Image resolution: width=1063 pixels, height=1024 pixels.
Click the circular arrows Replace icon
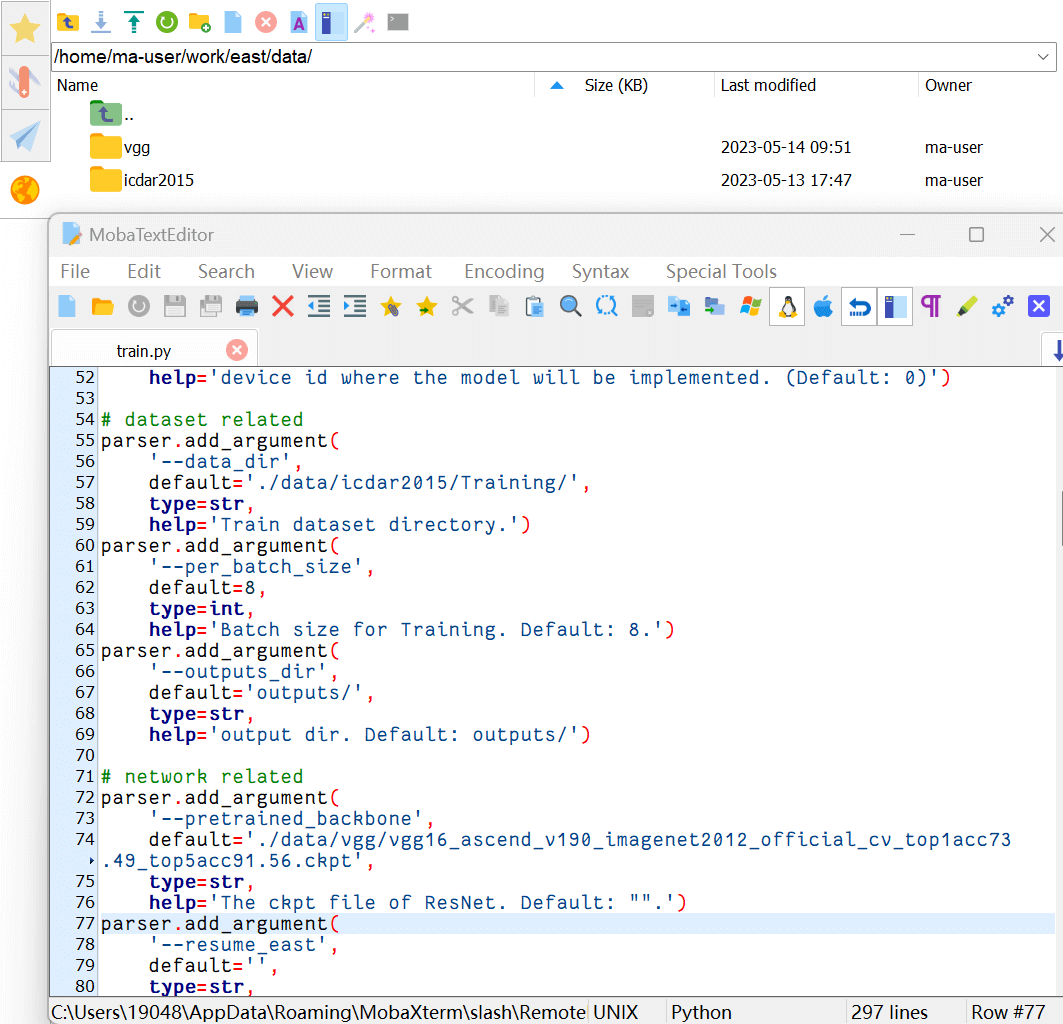[x=607, y=307]
